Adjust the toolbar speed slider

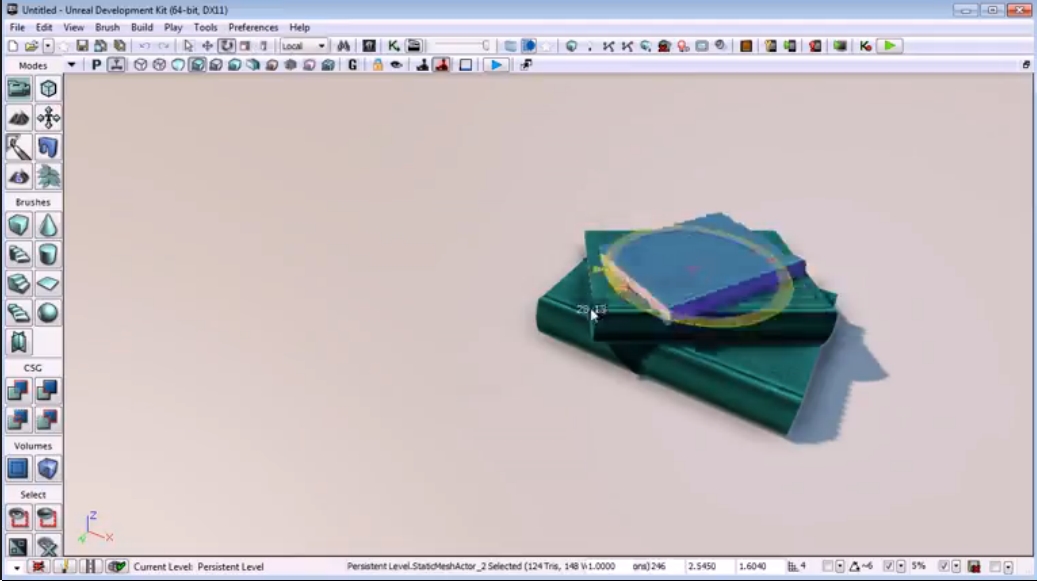[x=462, y=46]
